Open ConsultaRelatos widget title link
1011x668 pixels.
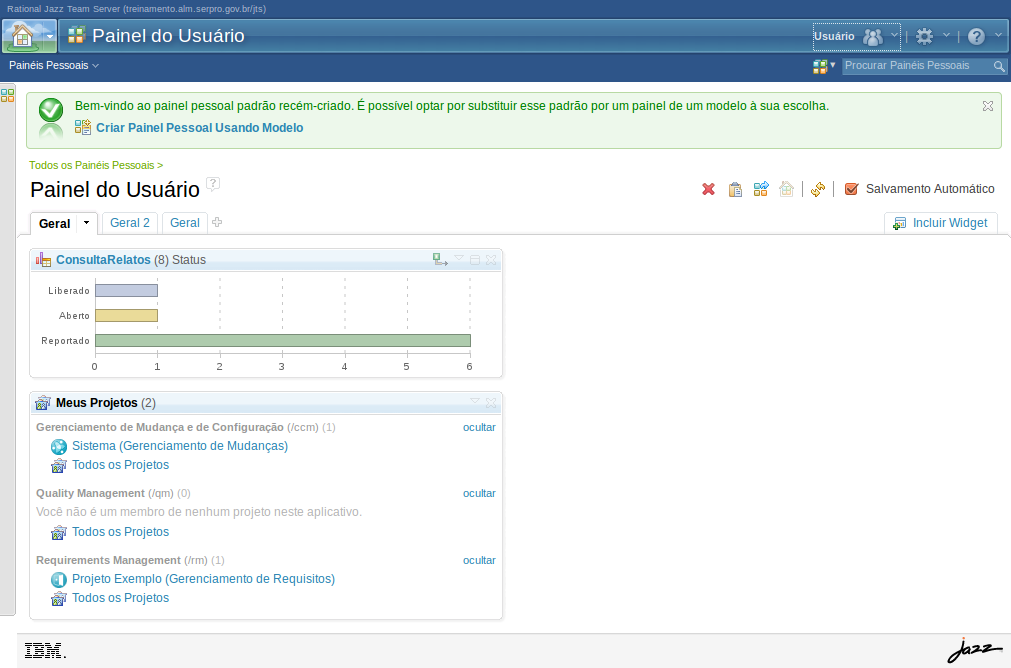[103, 260]
